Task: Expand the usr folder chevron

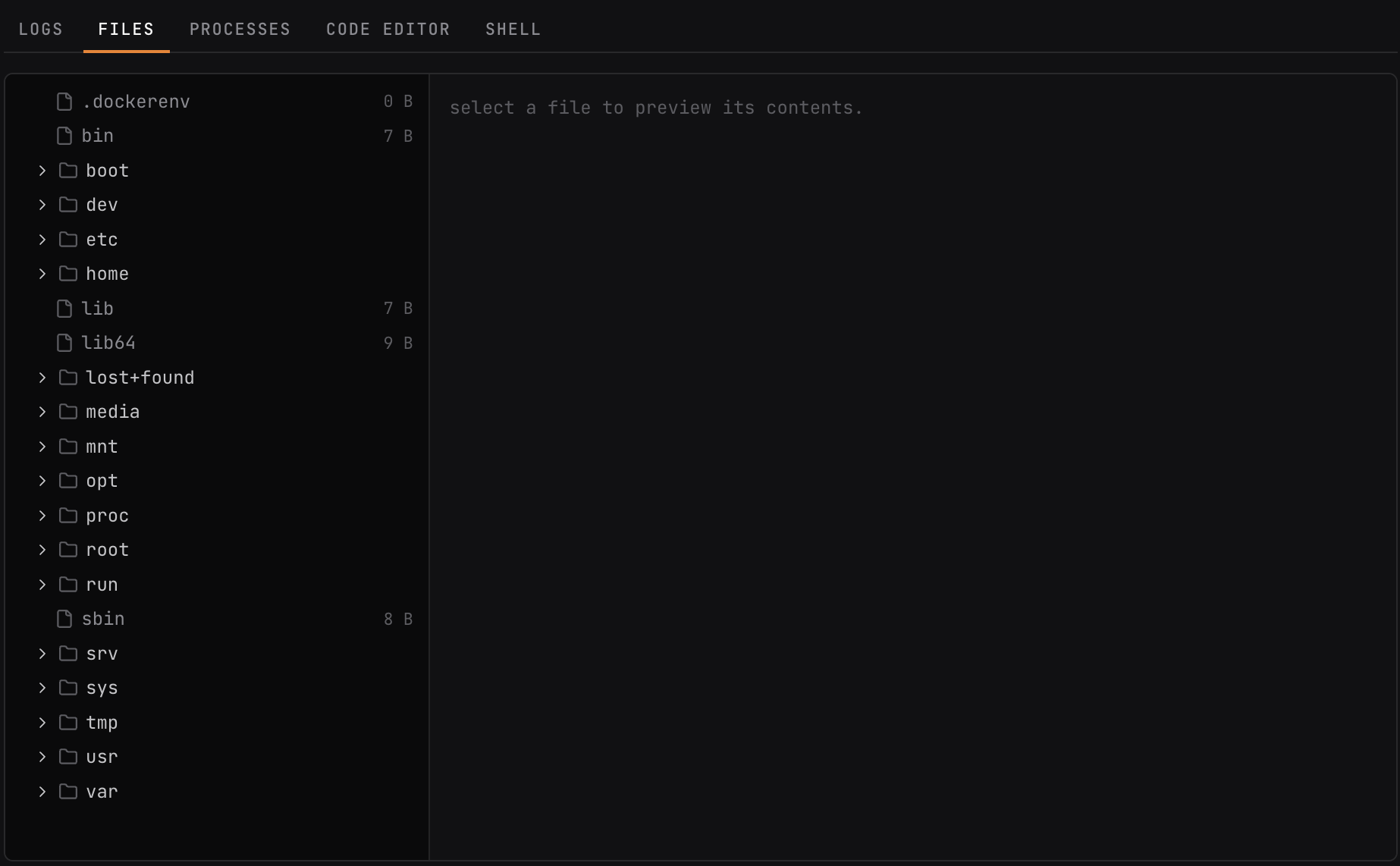Action: click(42, 757)
